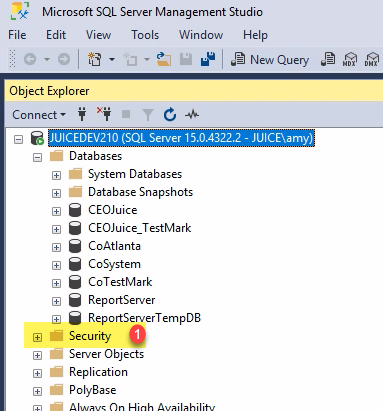
Task: Click the New Project toolbar icon
Action: coord(95,59)
